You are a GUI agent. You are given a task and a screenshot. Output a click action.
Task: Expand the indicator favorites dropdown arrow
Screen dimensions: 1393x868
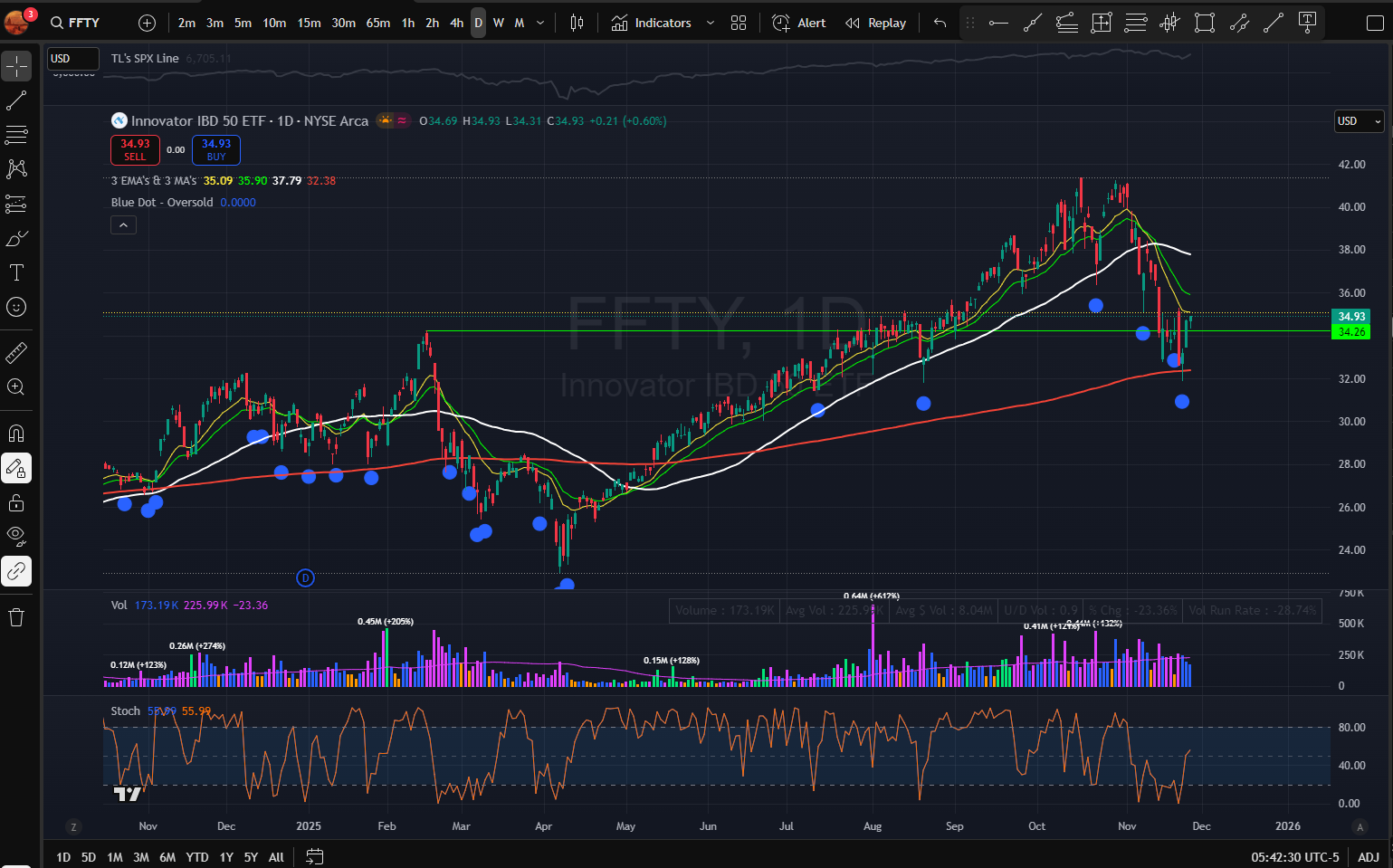pos(710,23)
